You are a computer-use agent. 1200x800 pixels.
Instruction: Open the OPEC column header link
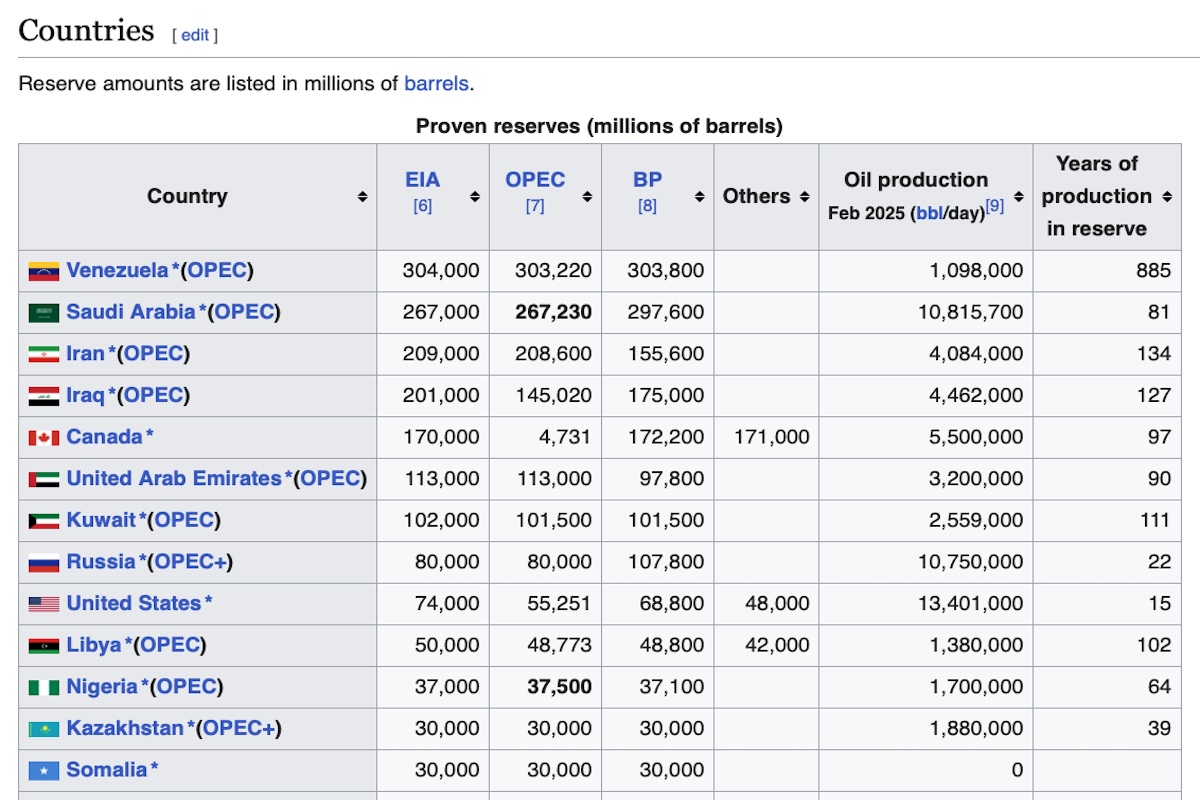point(535,180)
